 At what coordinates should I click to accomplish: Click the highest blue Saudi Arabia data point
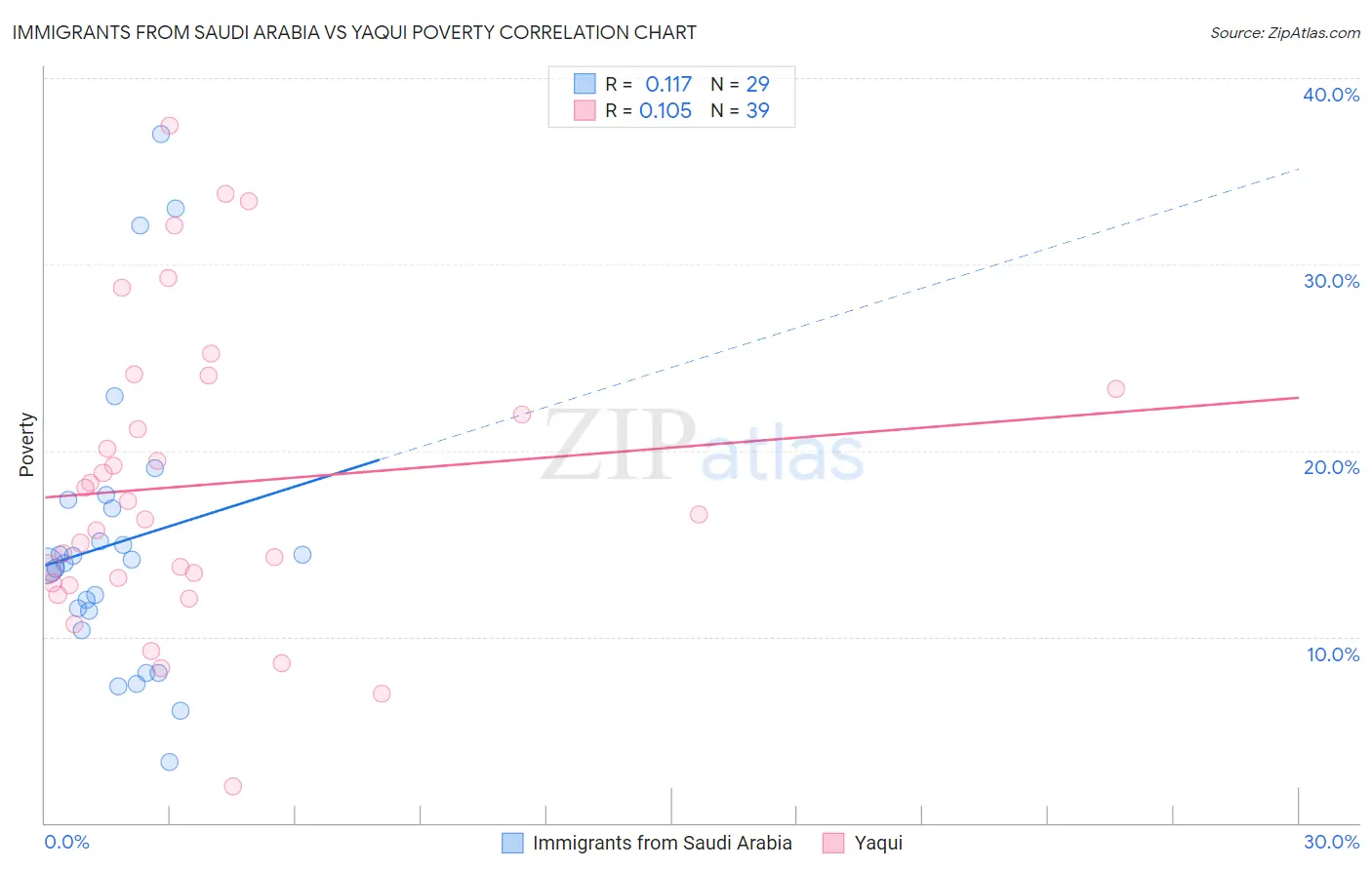[161, 134]
